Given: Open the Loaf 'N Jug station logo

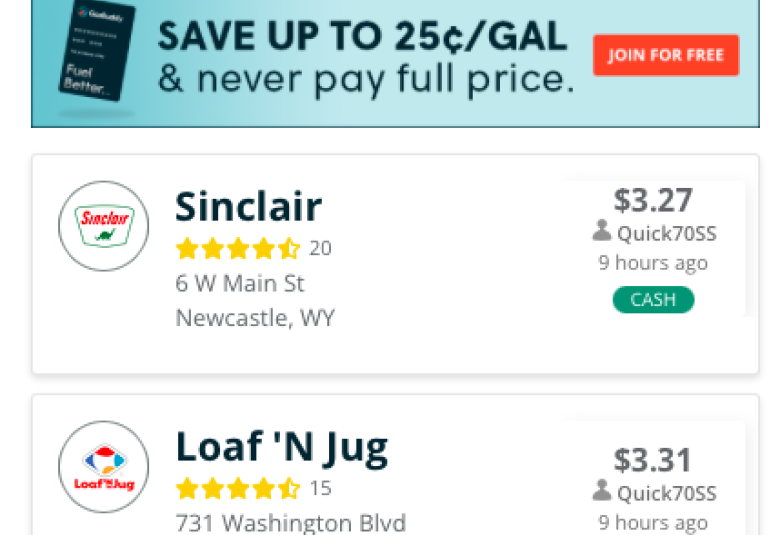Looking at the screenshot, I should (x=103, y=467).
